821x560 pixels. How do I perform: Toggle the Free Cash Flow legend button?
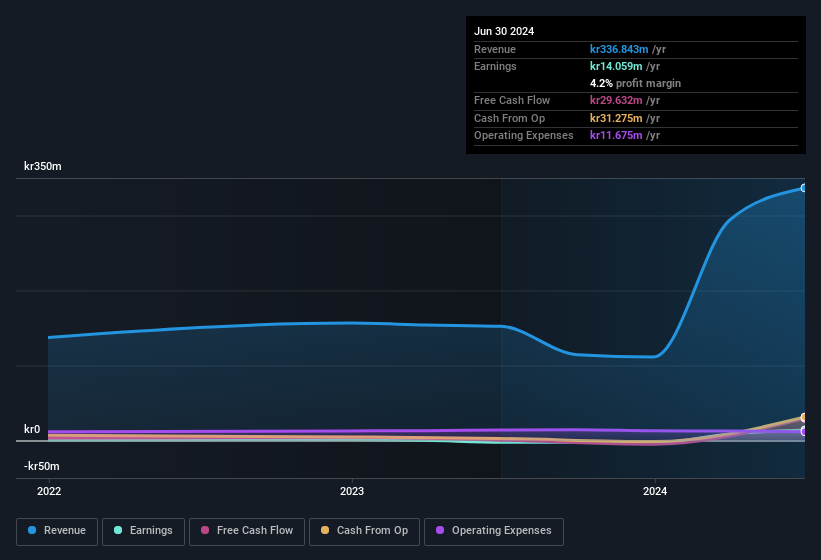click(247, 531)
